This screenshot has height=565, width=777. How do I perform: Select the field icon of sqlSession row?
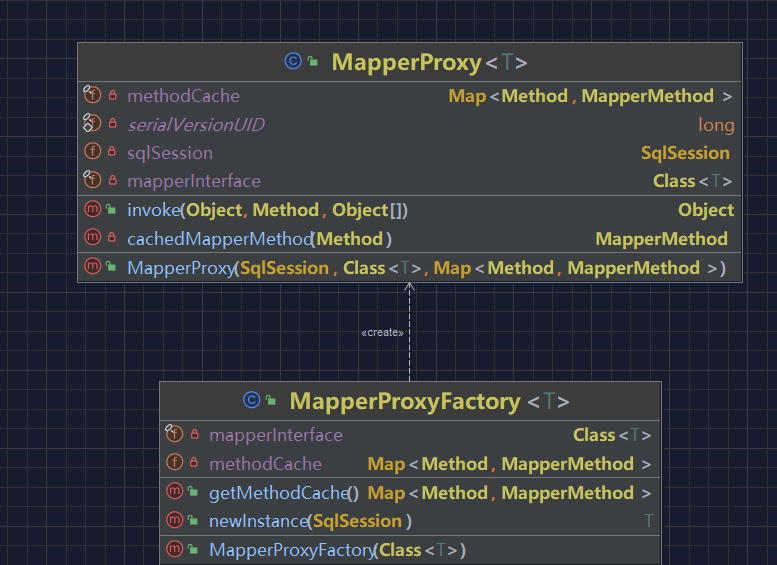coord(93,152)
